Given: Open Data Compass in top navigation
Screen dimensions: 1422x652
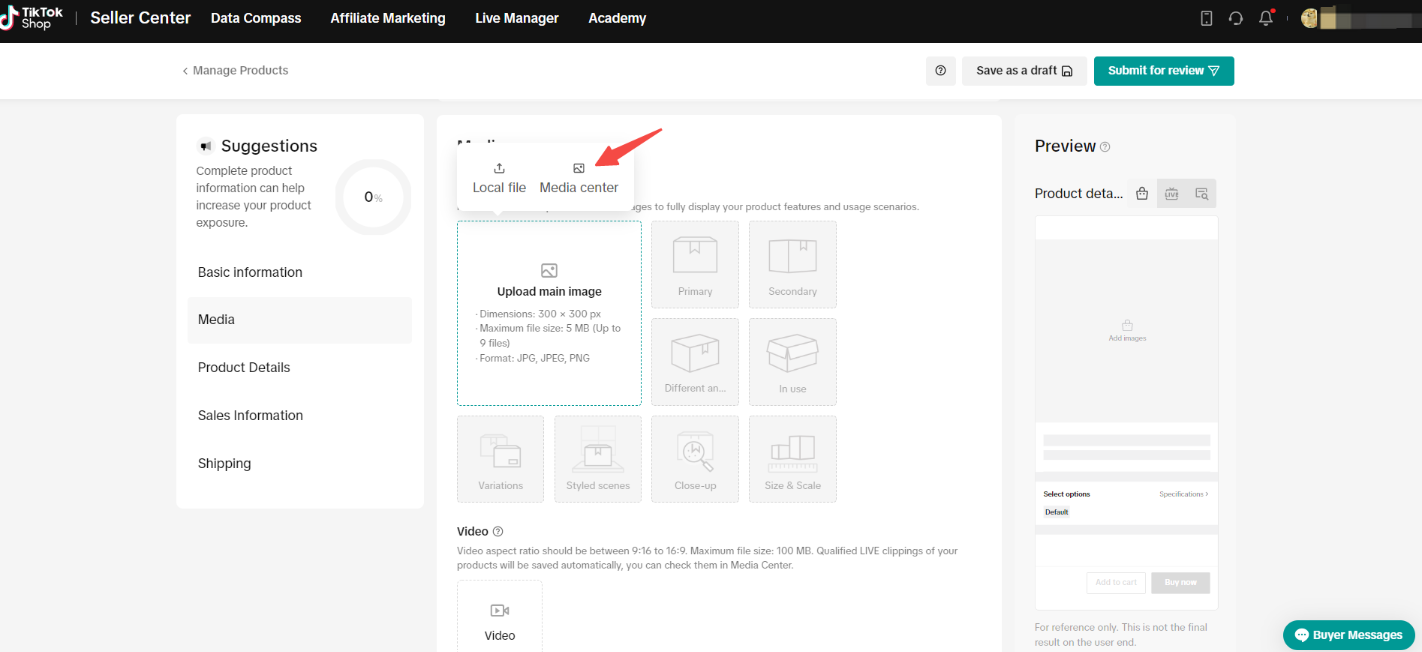Looking at the screenshot, I should [x=256, y=18].
